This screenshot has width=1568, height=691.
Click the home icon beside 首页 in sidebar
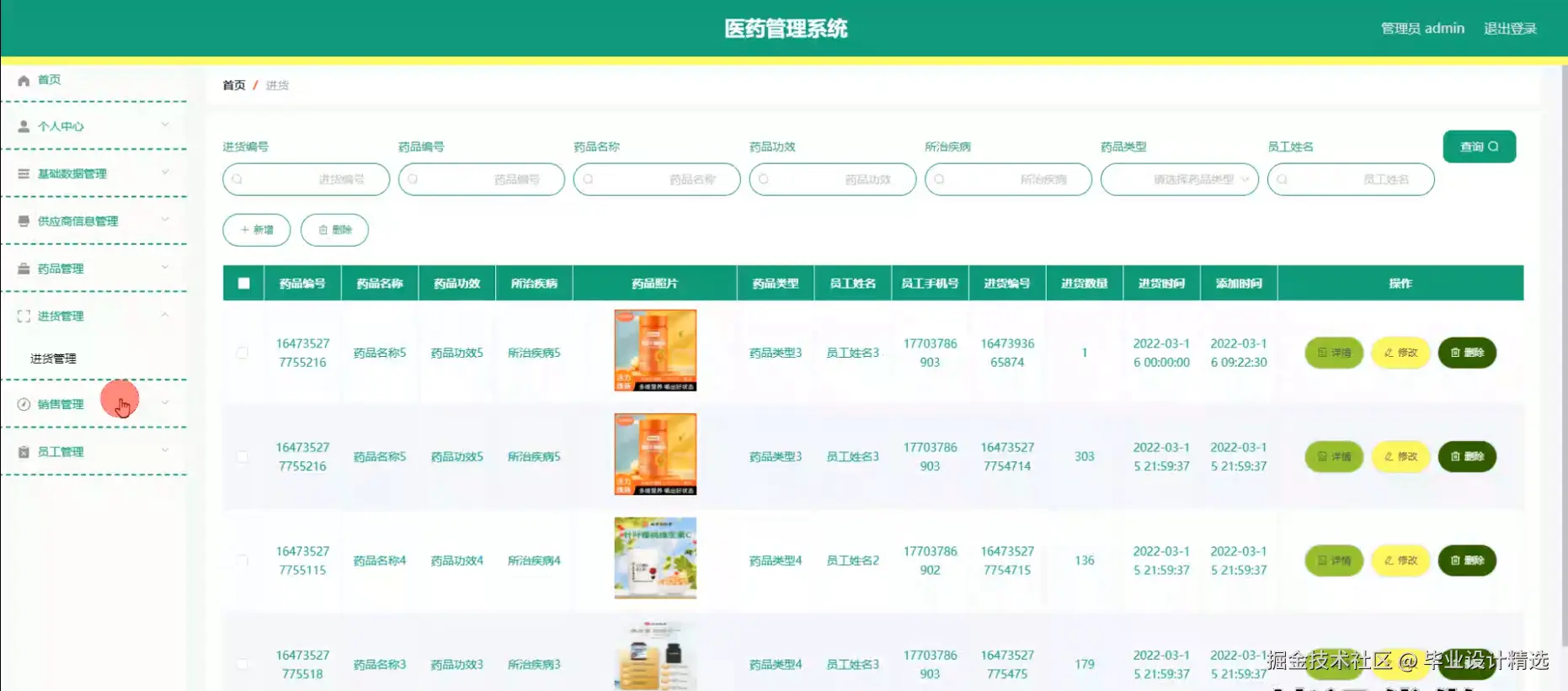coord(24,80)
